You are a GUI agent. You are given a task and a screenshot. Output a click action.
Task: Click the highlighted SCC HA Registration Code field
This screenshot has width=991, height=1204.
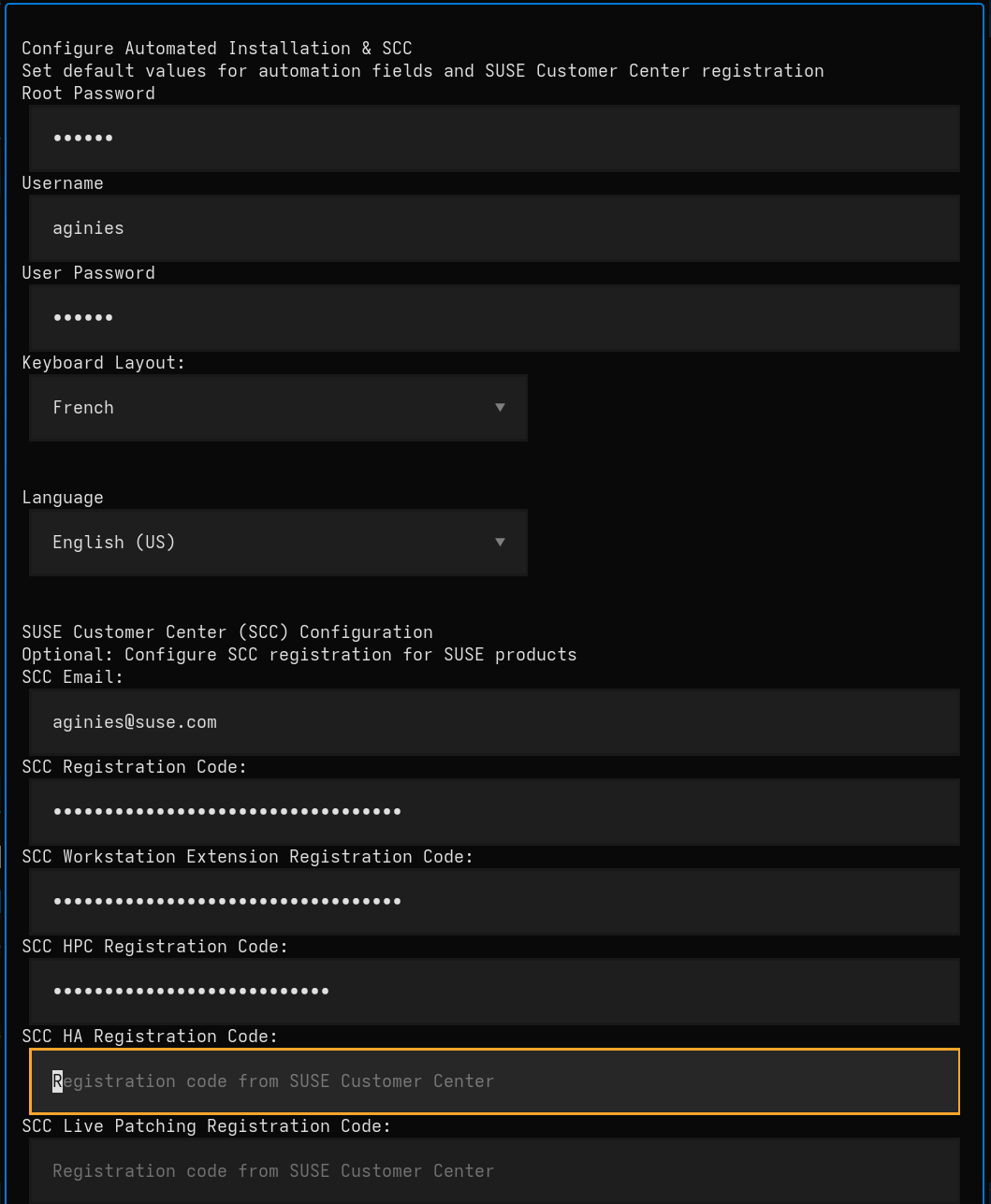pos(494,1081)
